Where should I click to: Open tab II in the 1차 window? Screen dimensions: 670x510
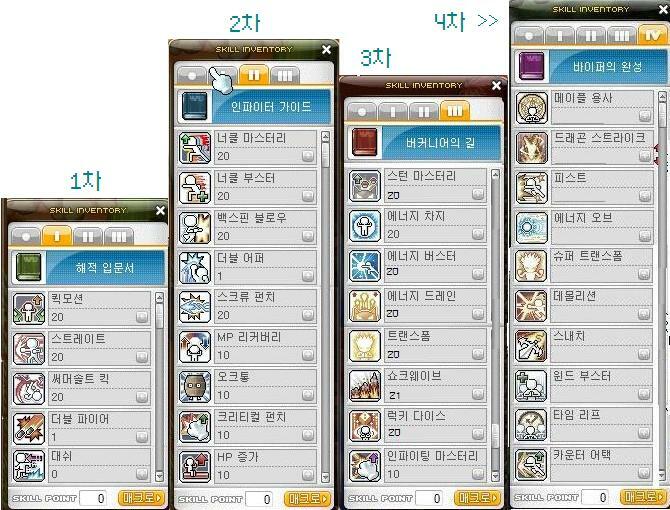pyautogui.click(x=88, y=236)
